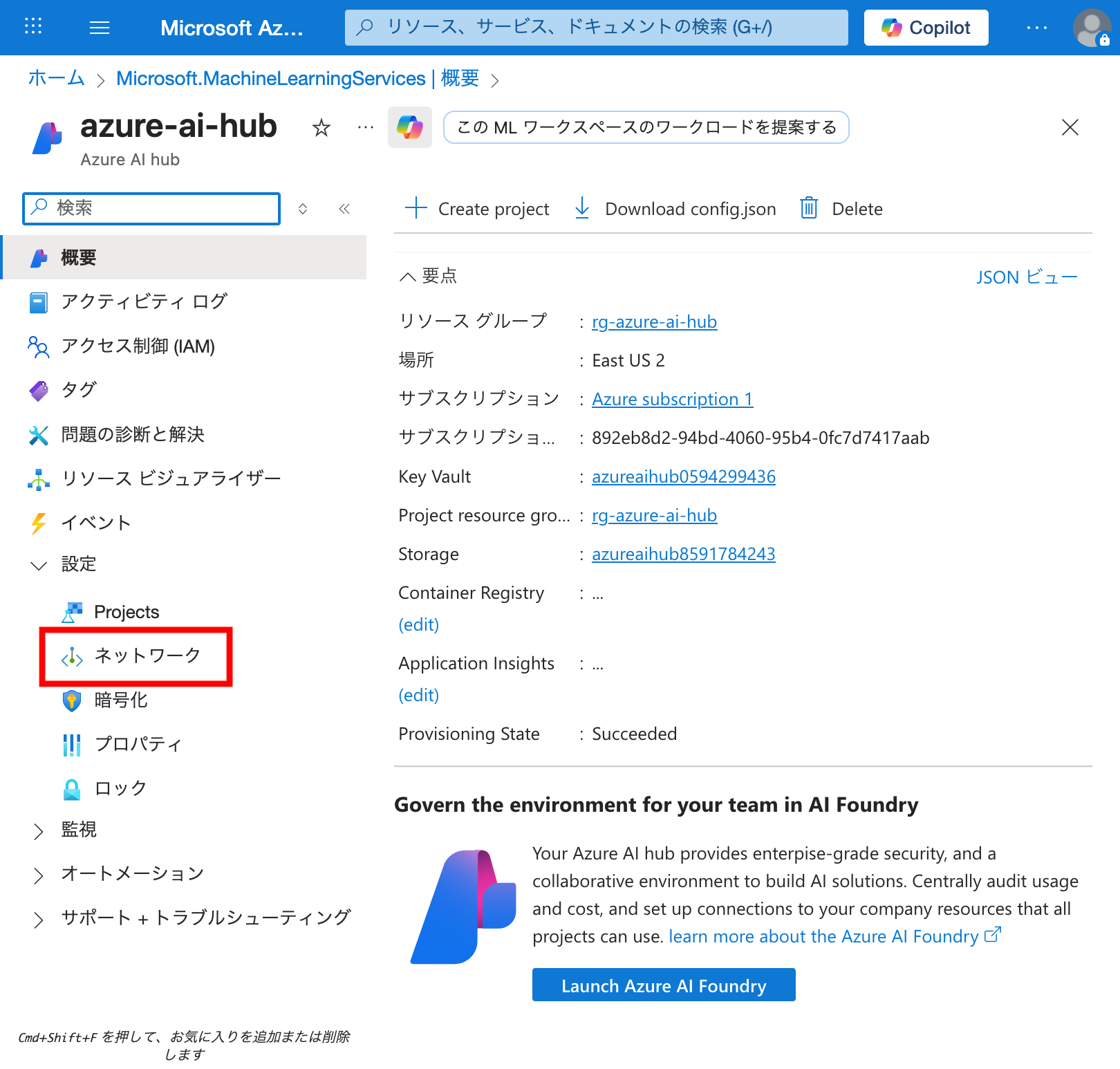Click the プロパティ bars icon
Image resolution: width=1120 pixels, height=1069 pixels.
(72, 745)
